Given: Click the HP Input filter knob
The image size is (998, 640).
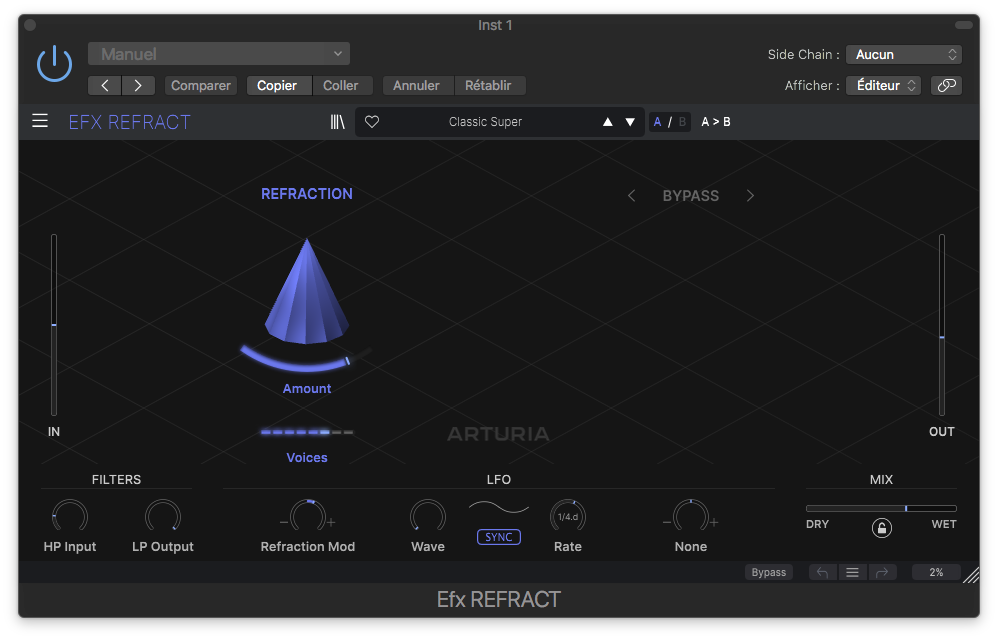Looking at the screenshot, I should pyautogui.click(x=69, y=516).
